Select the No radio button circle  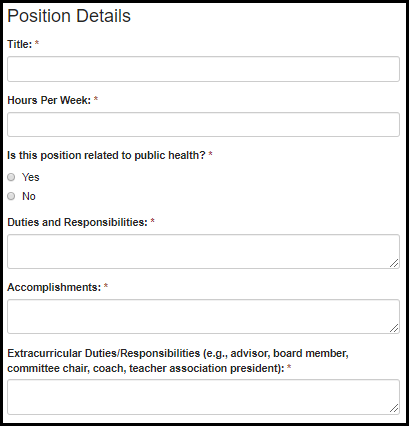click(11, 196)
